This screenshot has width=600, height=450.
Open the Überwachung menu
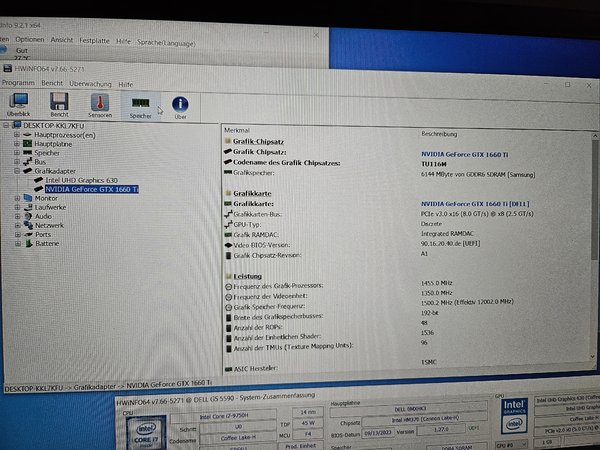[90, 84]
